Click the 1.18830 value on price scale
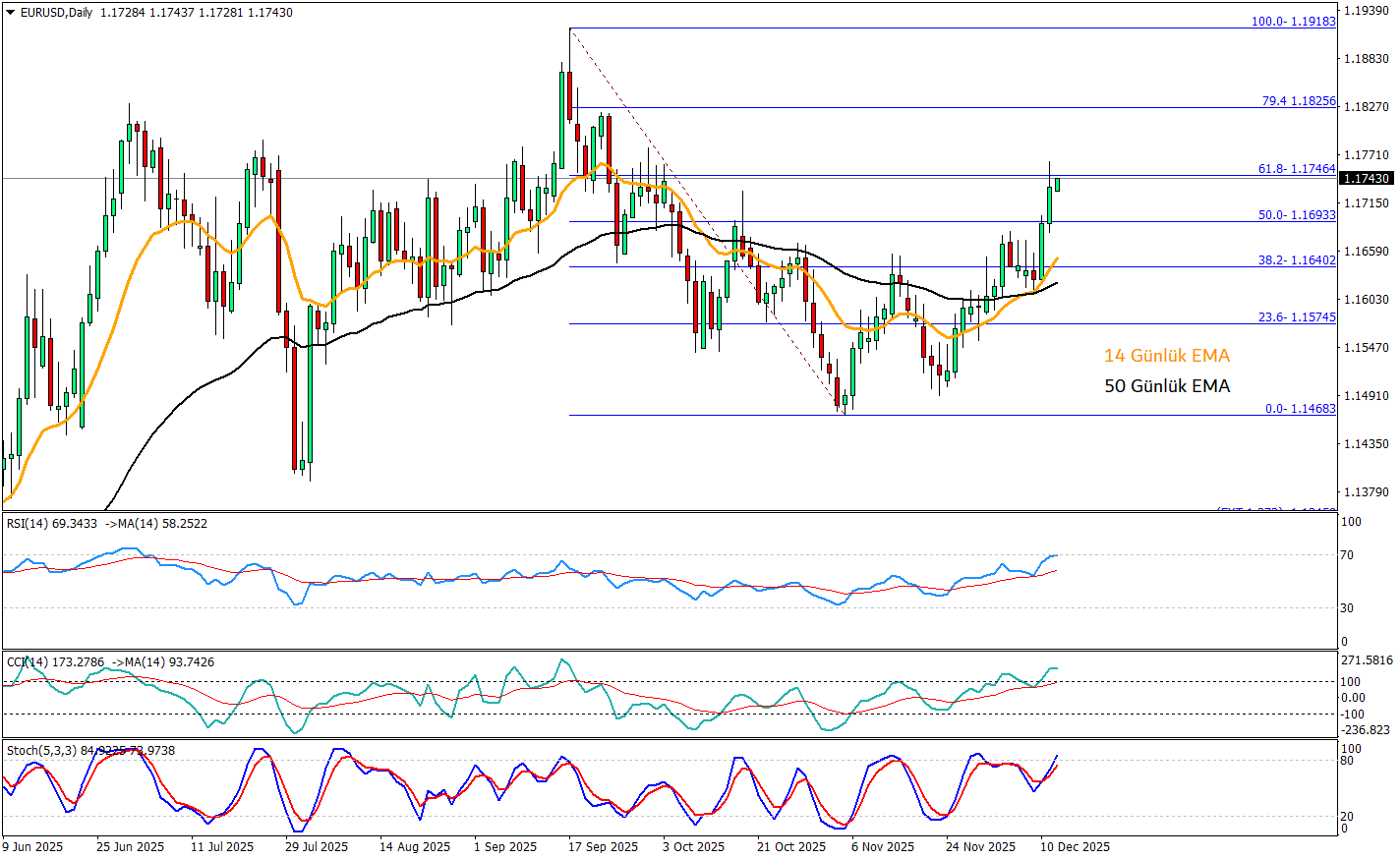Screen dimensions: 1400x859 (x=1366, y=59)
